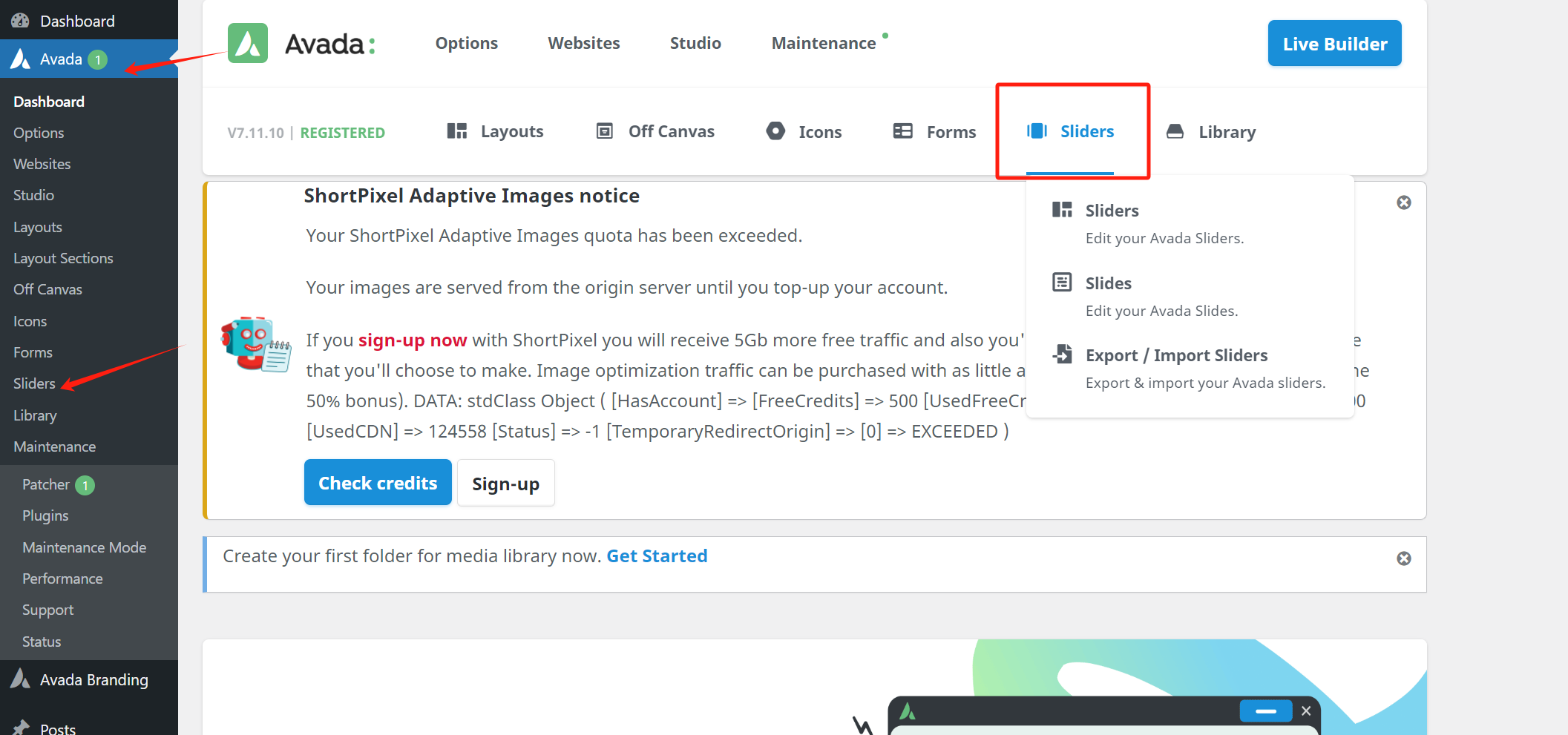
Task: Open the Studio menu item
Action: coord(695,42)
